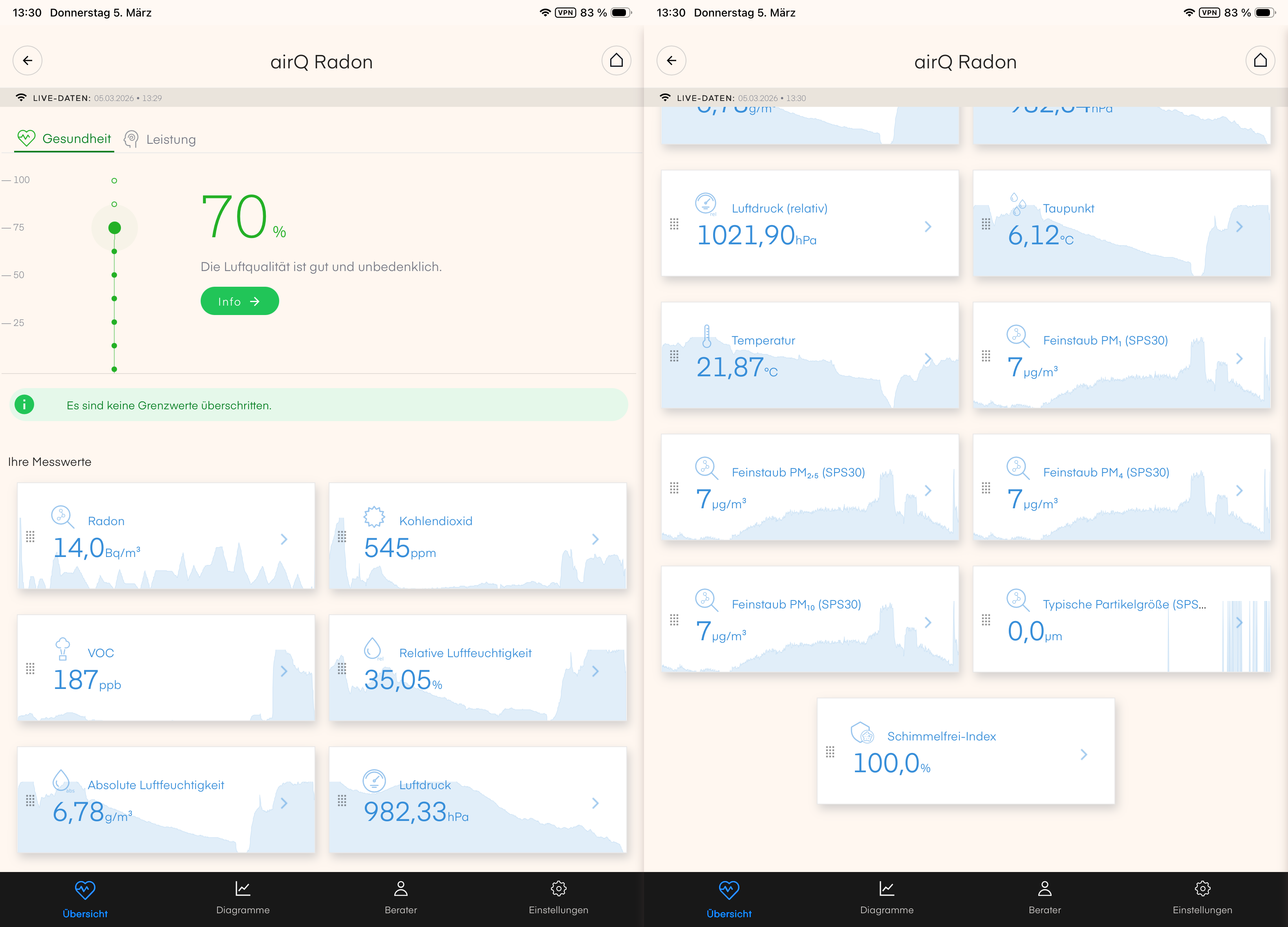
Task: Tap the Luftdruck 982,33 hPa card
Action: point(477,800)
